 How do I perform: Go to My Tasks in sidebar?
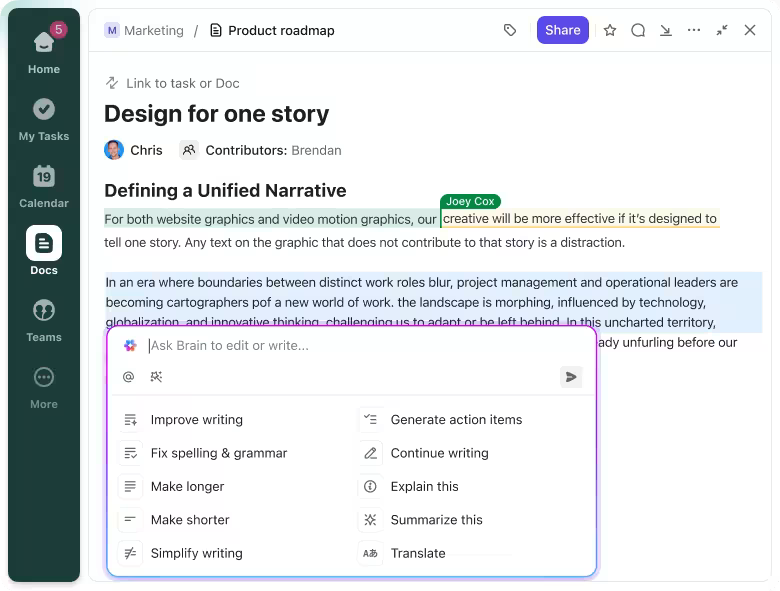44,118
